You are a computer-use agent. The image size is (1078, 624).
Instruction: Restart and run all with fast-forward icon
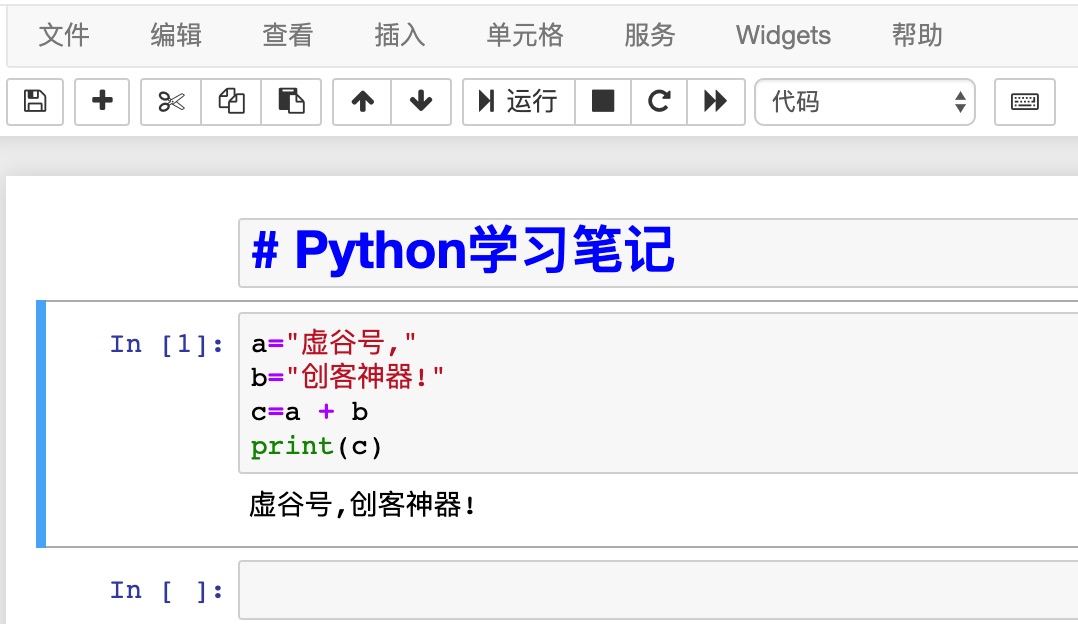click(716, 102)
